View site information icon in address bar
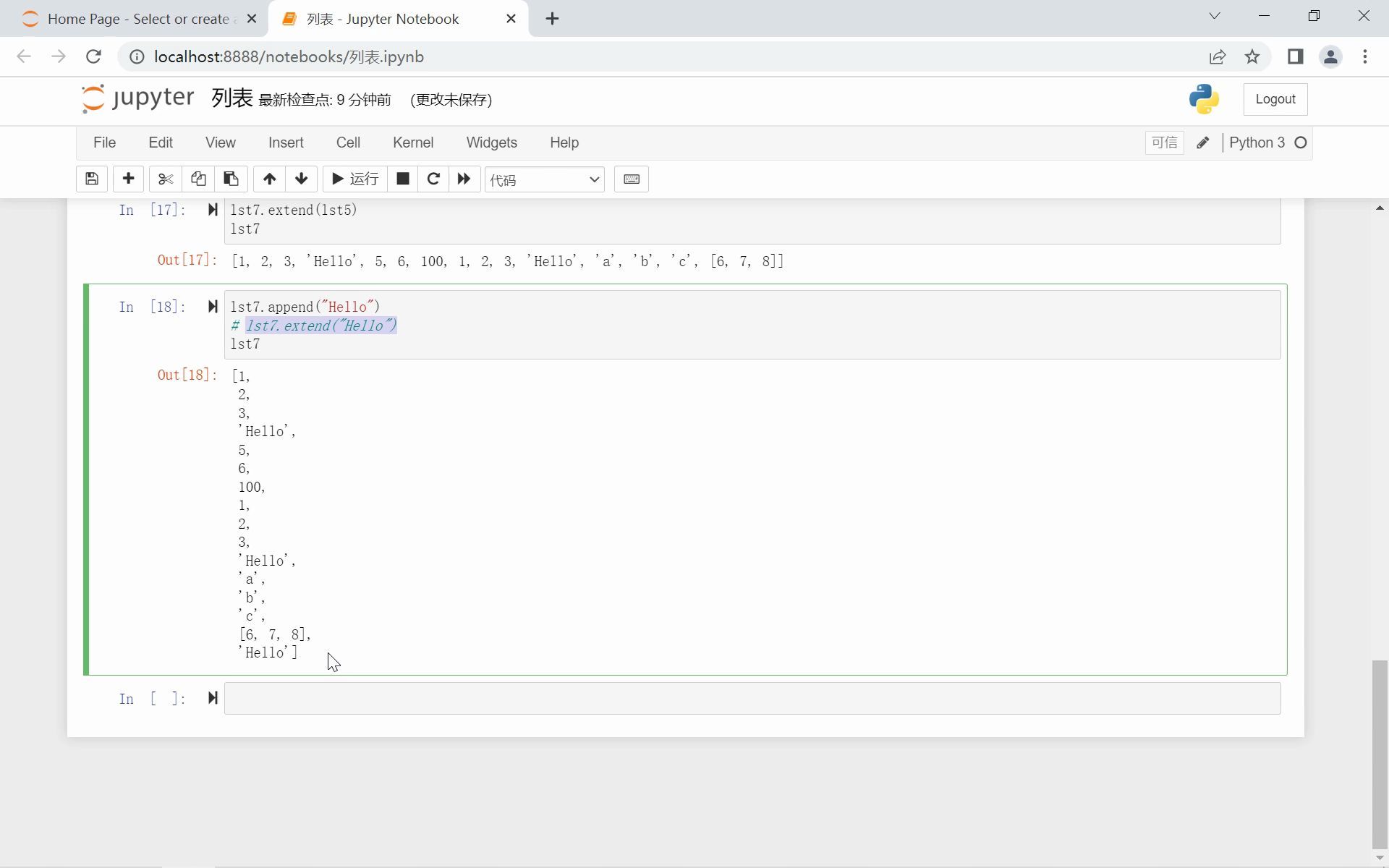Screen dimensions: 1389x868 135,57
